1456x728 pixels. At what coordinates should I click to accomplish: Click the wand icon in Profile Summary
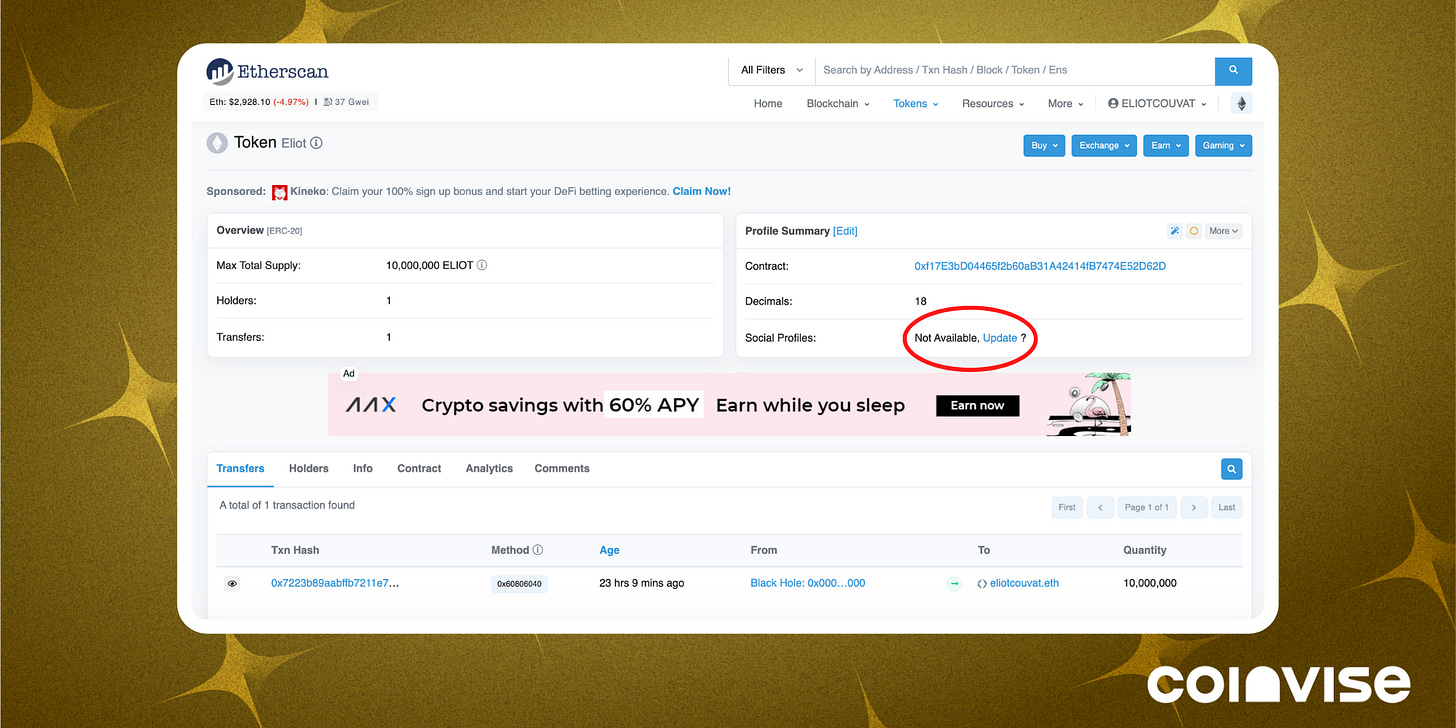click(x=1174, y=231)
